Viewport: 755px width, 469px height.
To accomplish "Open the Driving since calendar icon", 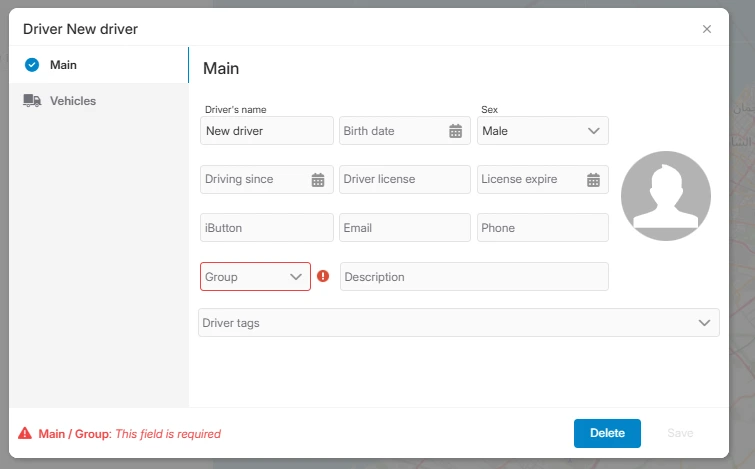I will 318,180.
